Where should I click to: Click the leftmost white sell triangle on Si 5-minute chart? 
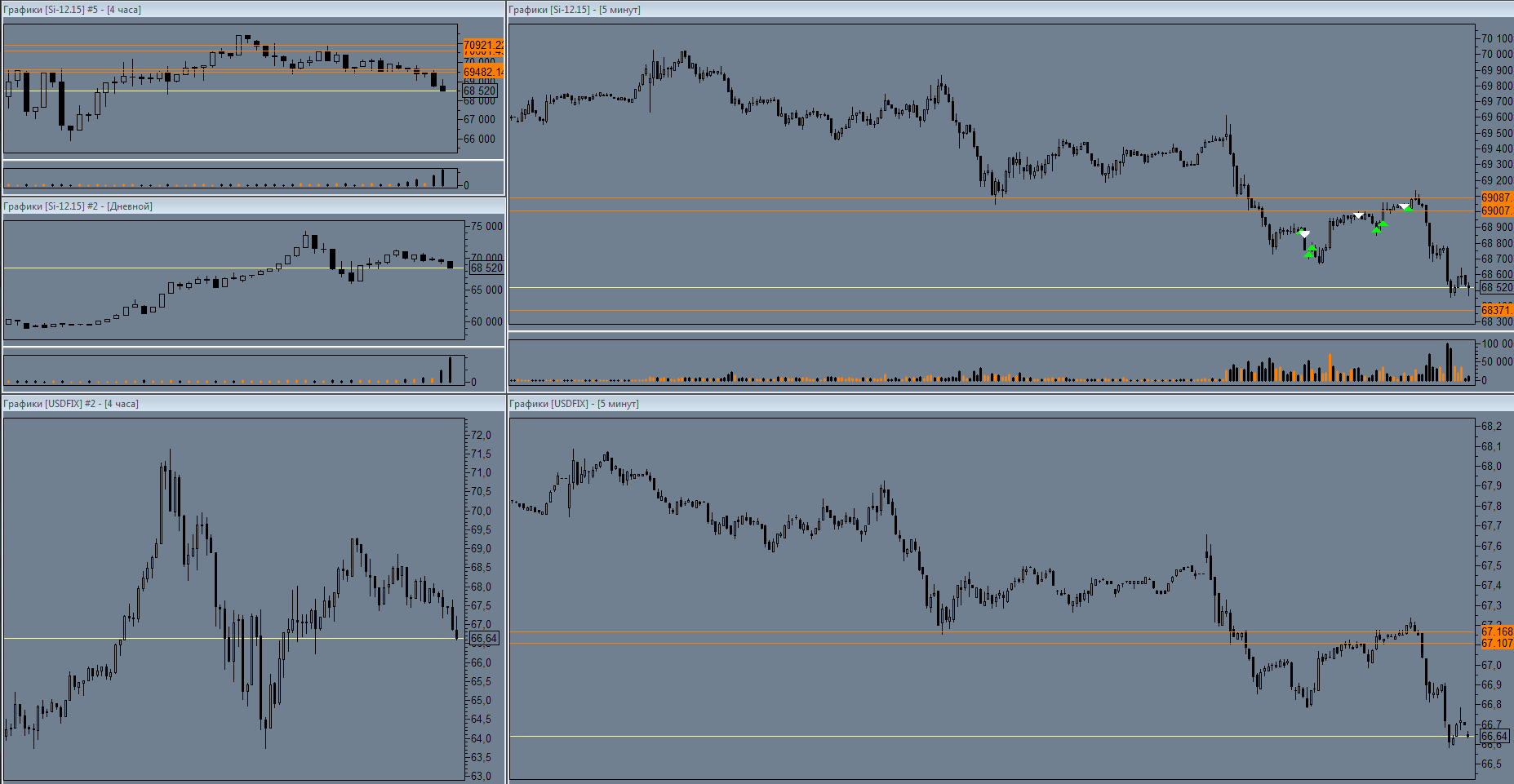pyautogui.click(x=1304, y=234)
